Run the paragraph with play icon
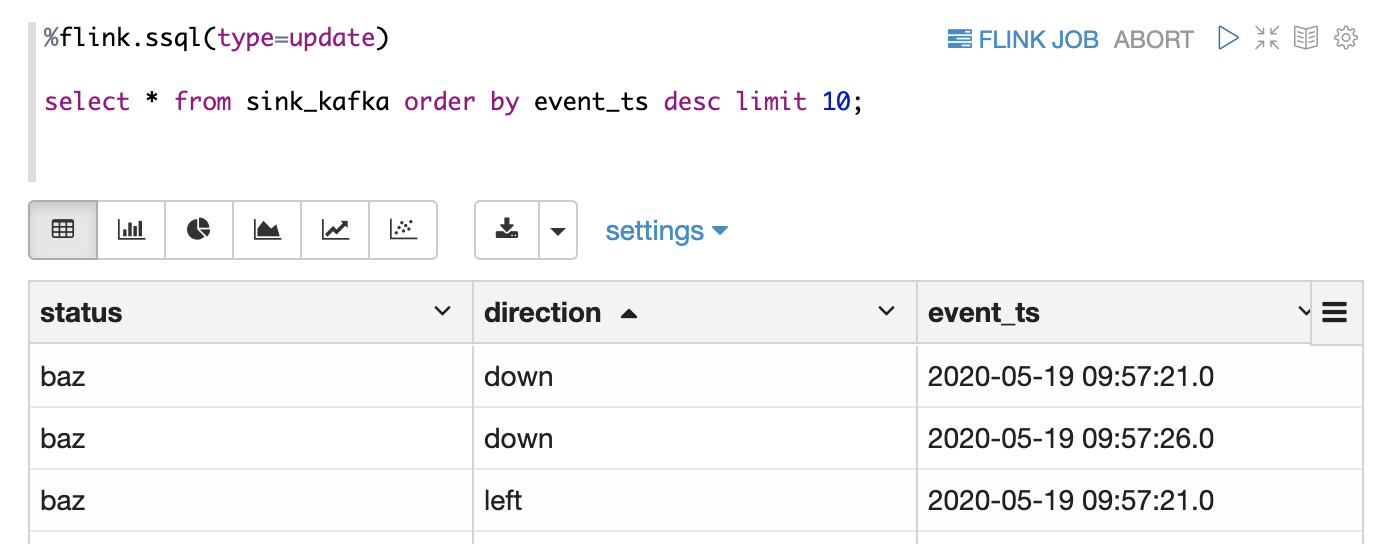1386x544 pixels. [x=1228, y=38]
